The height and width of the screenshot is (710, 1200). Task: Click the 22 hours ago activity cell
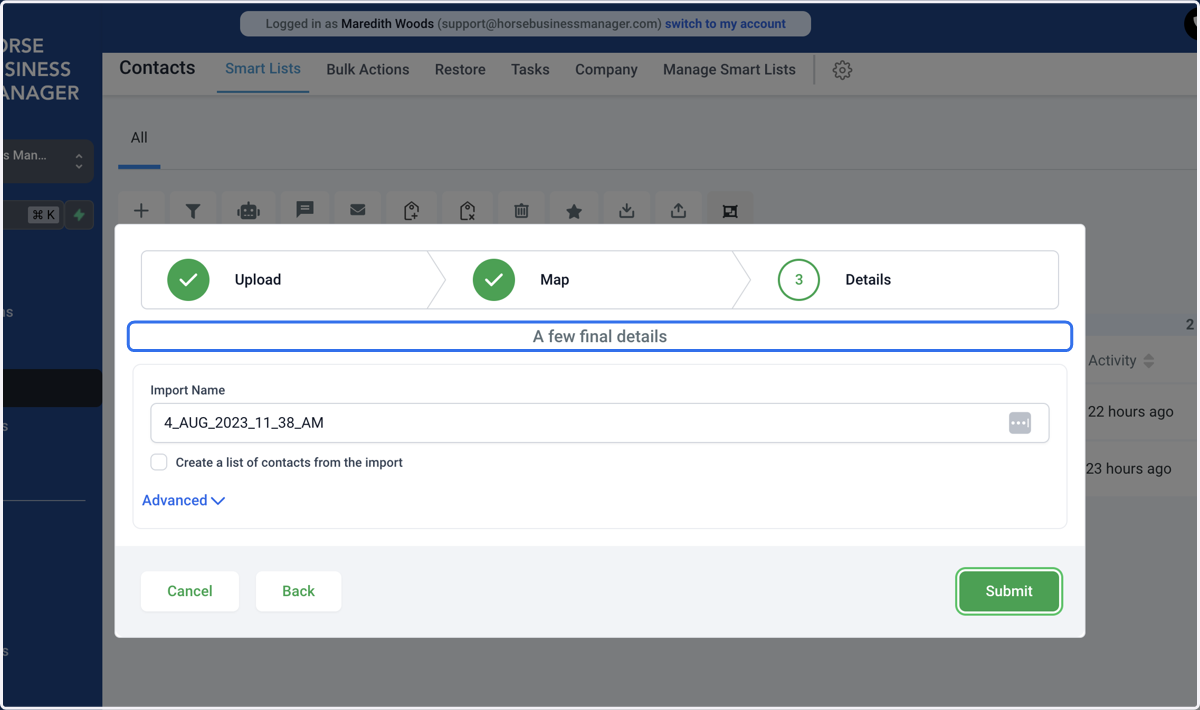click(x=1130, y=412)
